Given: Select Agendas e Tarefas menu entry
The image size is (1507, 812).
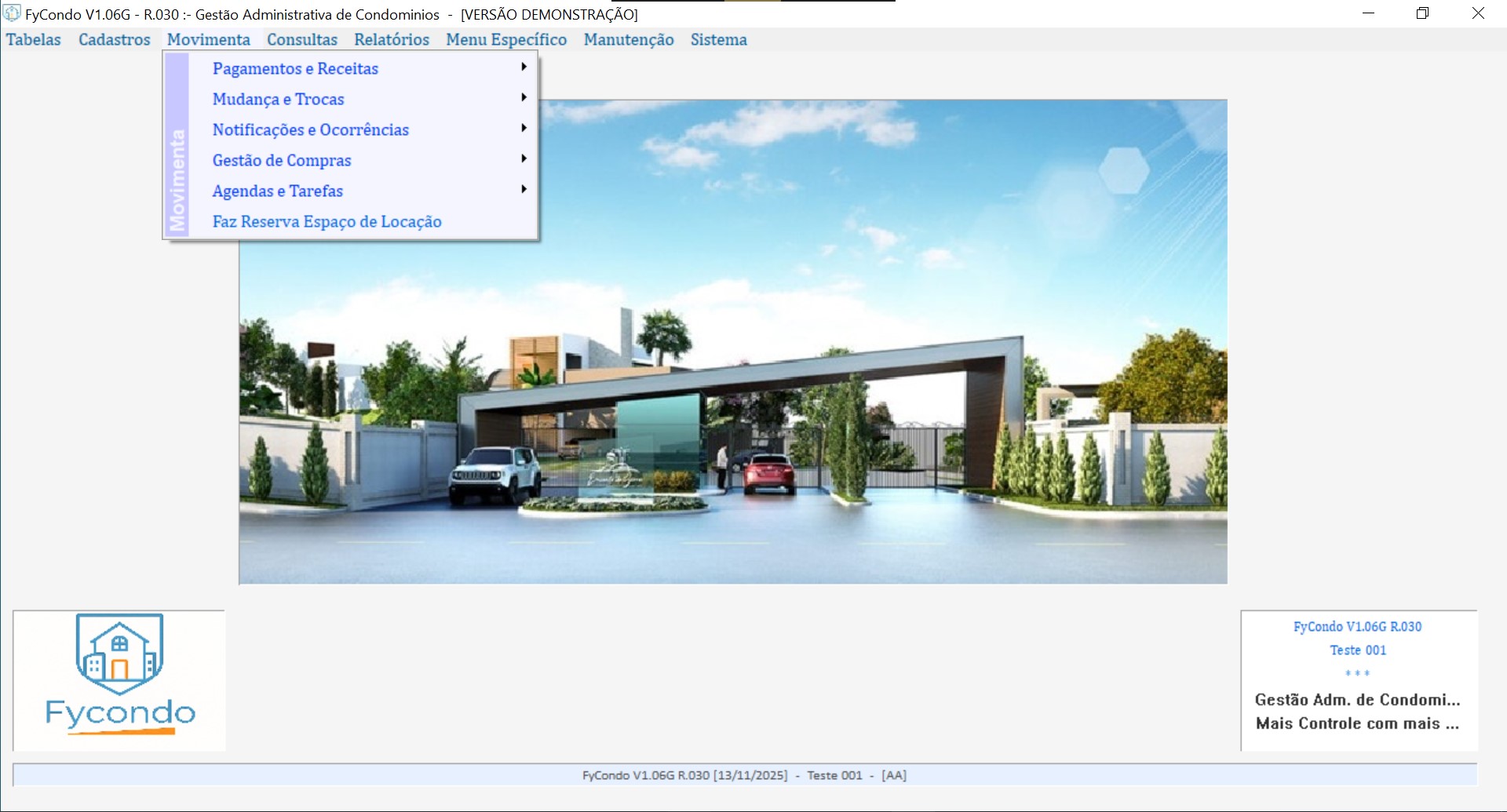Looking at the screenshot, I should click(277, 191).
